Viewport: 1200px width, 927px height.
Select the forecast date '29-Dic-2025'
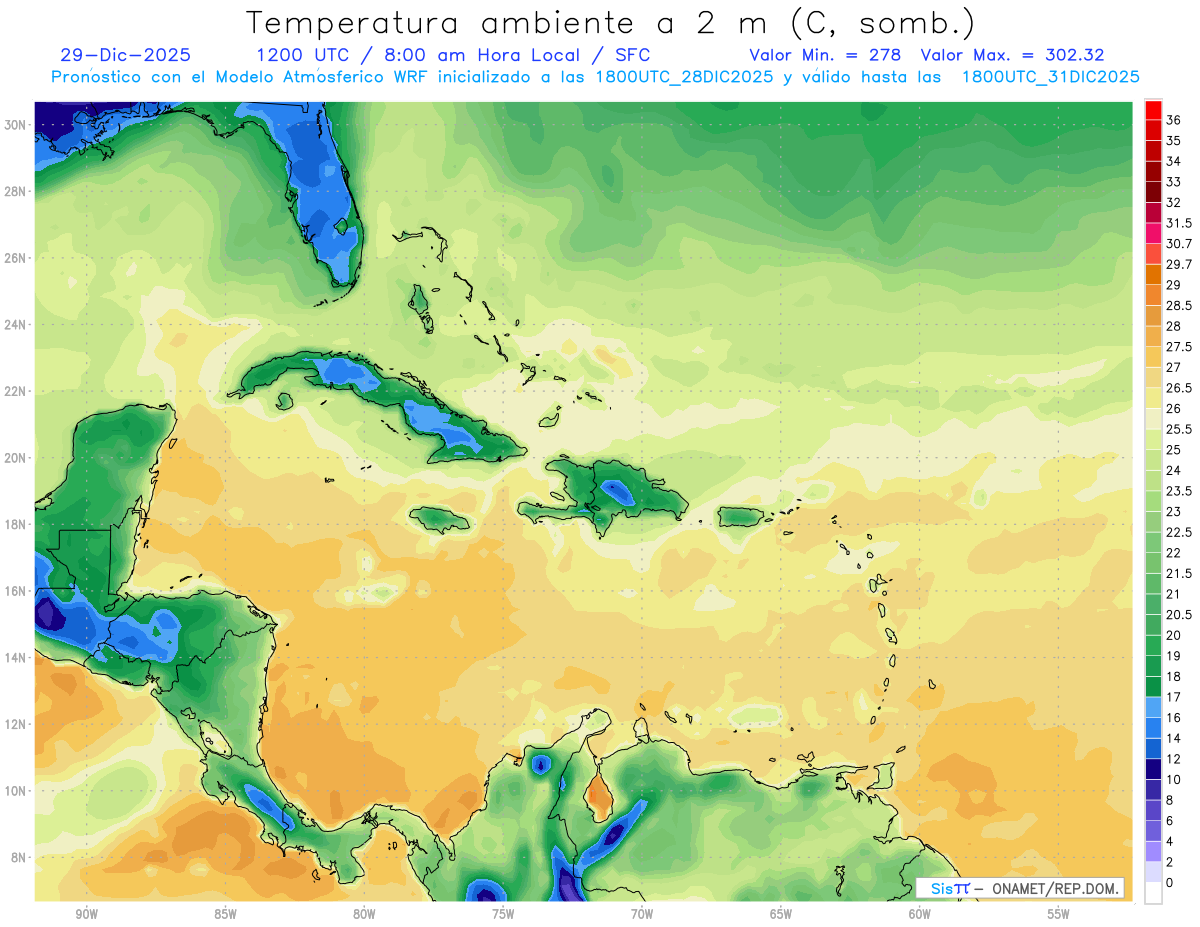click(125, 56)
